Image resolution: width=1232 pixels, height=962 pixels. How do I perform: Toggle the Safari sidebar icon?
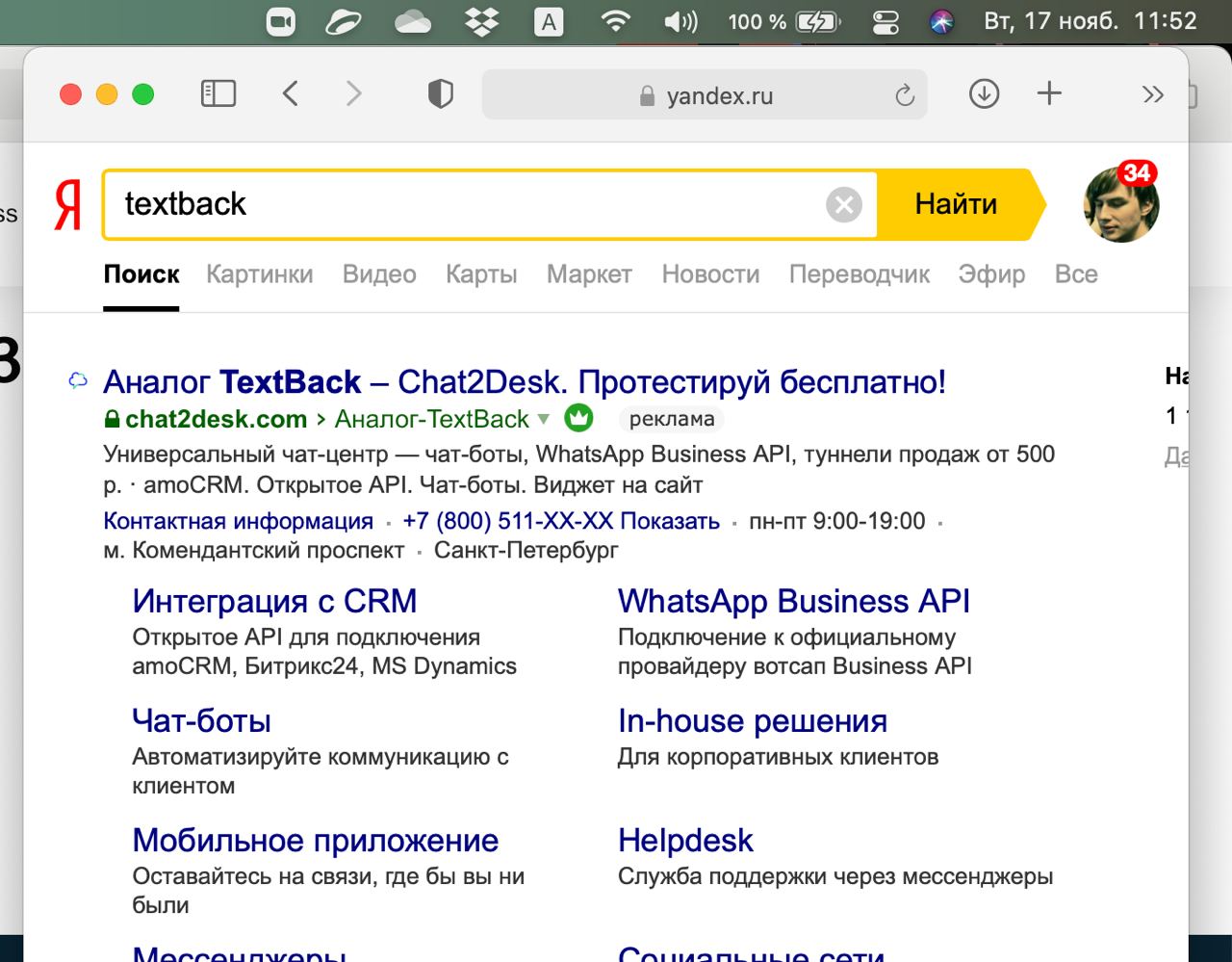pos(218,93)
